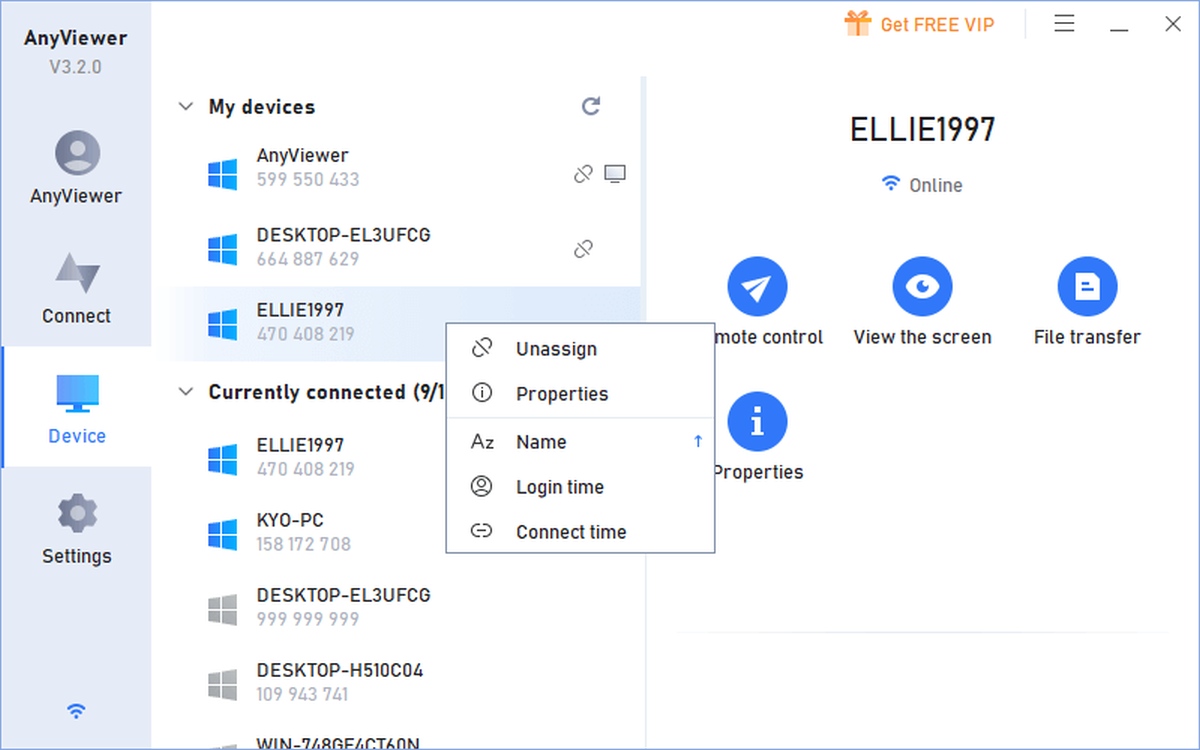Open the hamburger menu in title bar
The image size is (1200, 750).
(x=1065, y=24)
